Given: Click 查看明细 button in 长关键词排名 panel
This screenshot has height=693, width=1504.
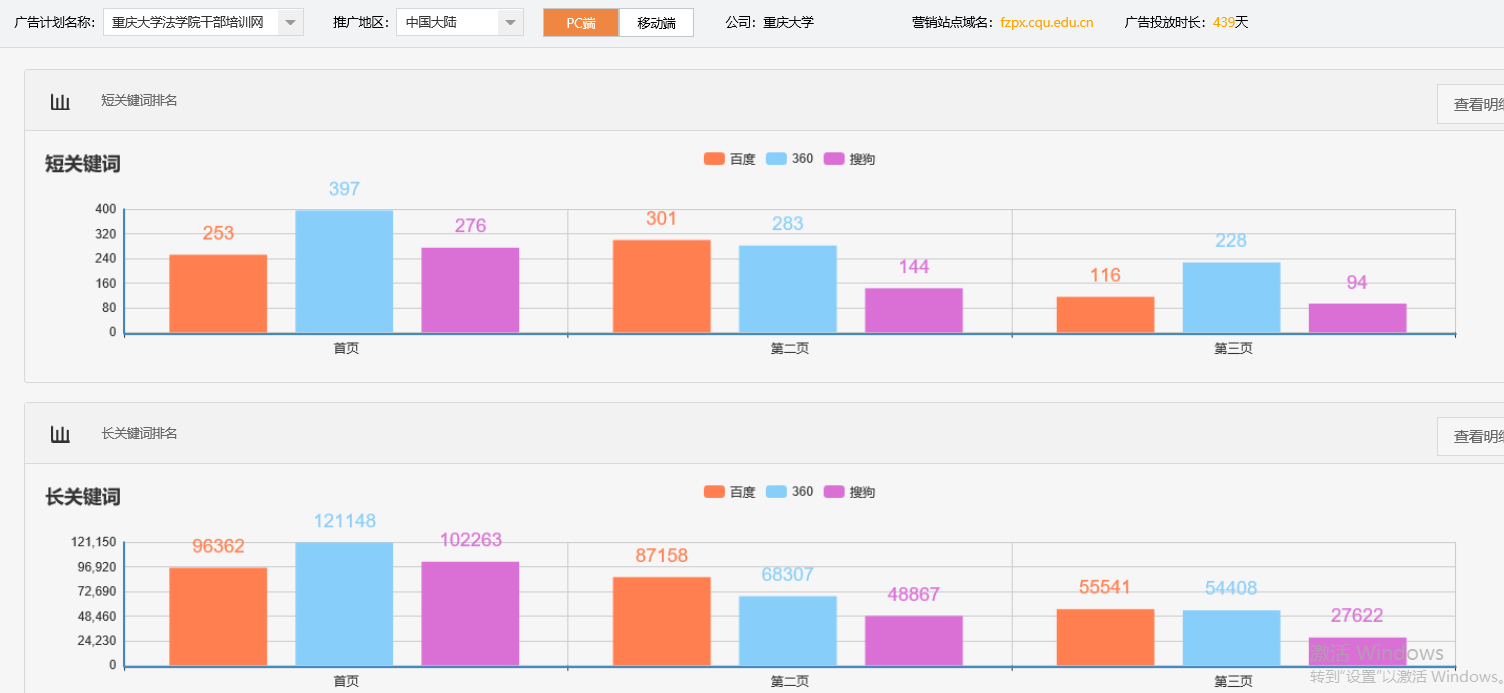Looking at the screenshot, I should coord(1476,437).
